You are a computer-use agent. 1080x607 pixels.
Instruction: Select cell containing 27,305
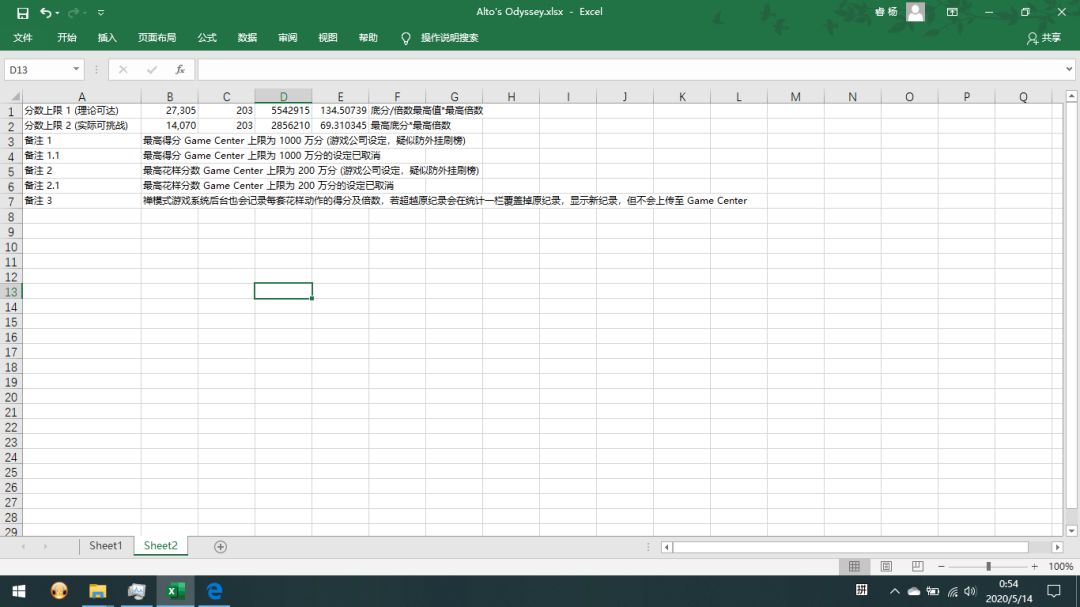pos(169,110)
